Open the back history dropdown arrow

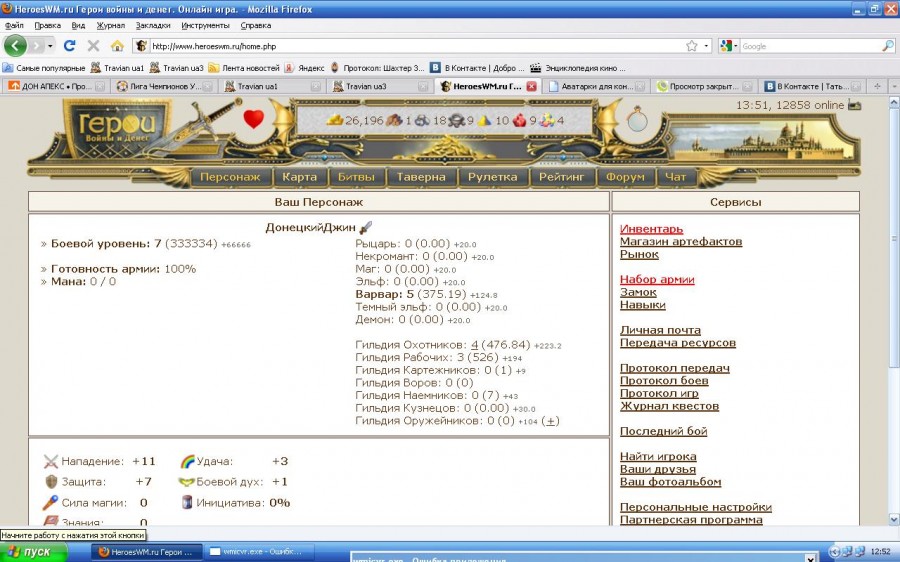click(51, 46)
